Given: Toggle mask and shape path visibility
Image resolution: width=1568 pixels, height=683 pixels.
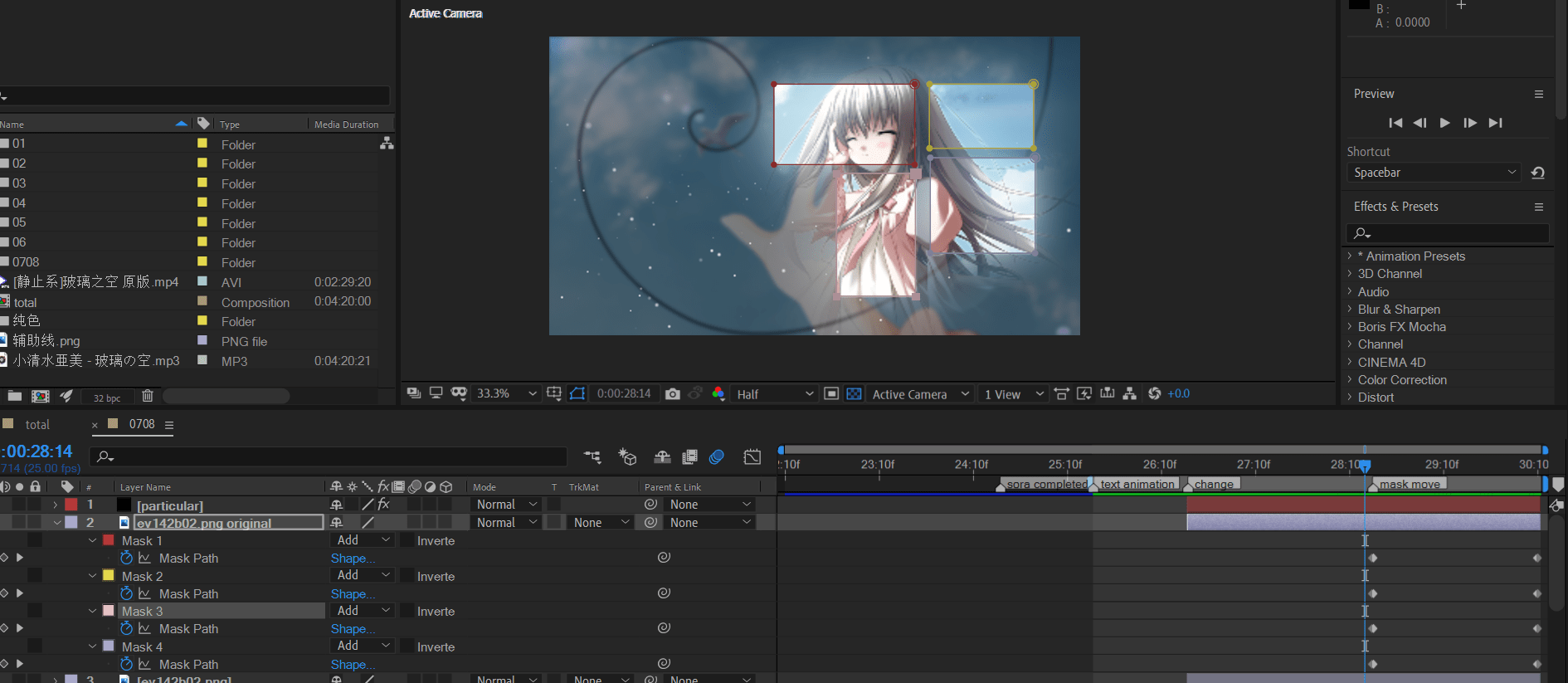Looking at the screenshot, I should (577, 393).
